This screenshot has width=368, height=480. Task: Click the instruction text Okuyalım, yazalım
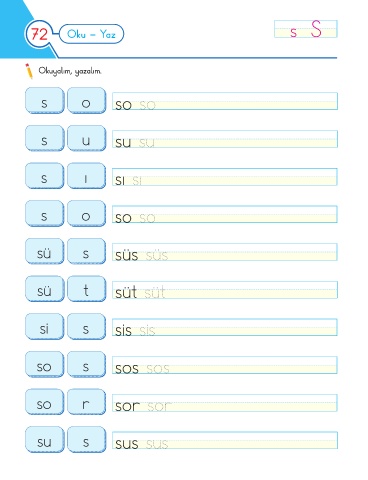pos(70,71)
